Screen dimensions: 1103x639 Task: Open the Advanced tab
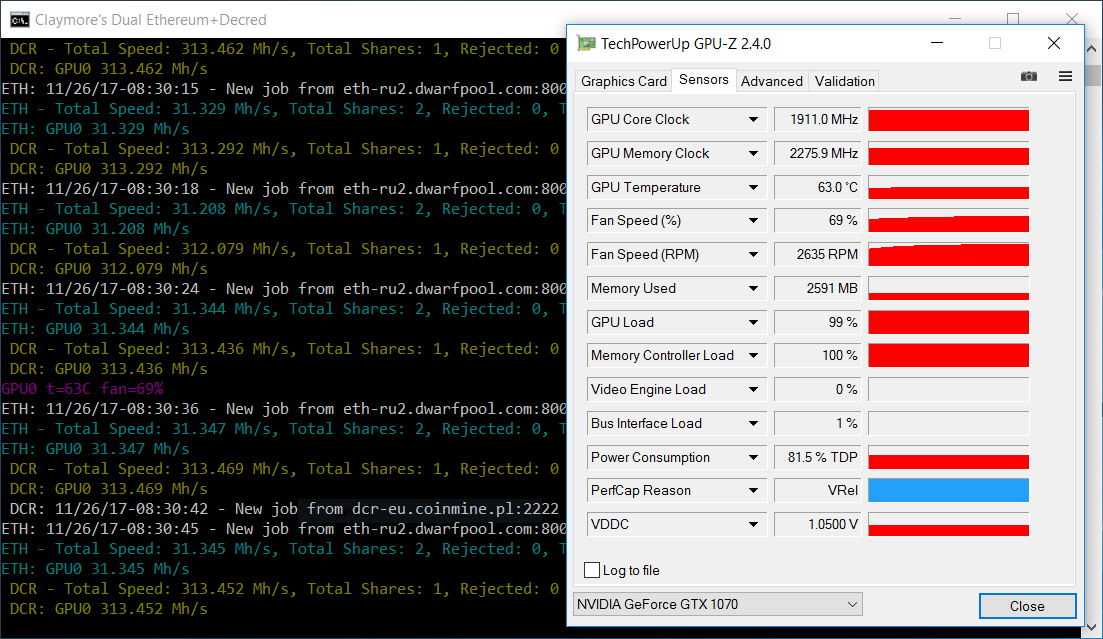tap(772, 81)
